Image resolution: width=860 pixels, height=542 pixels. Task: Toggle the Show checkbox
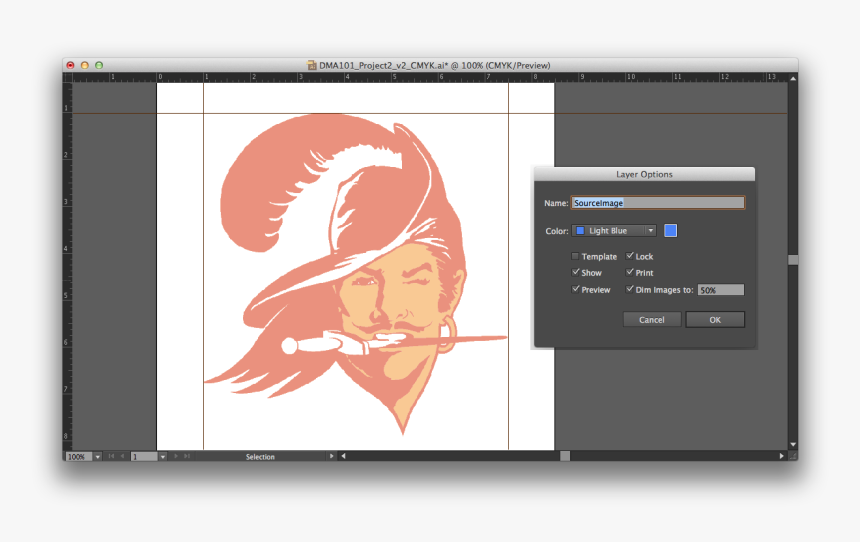point(575,273)
